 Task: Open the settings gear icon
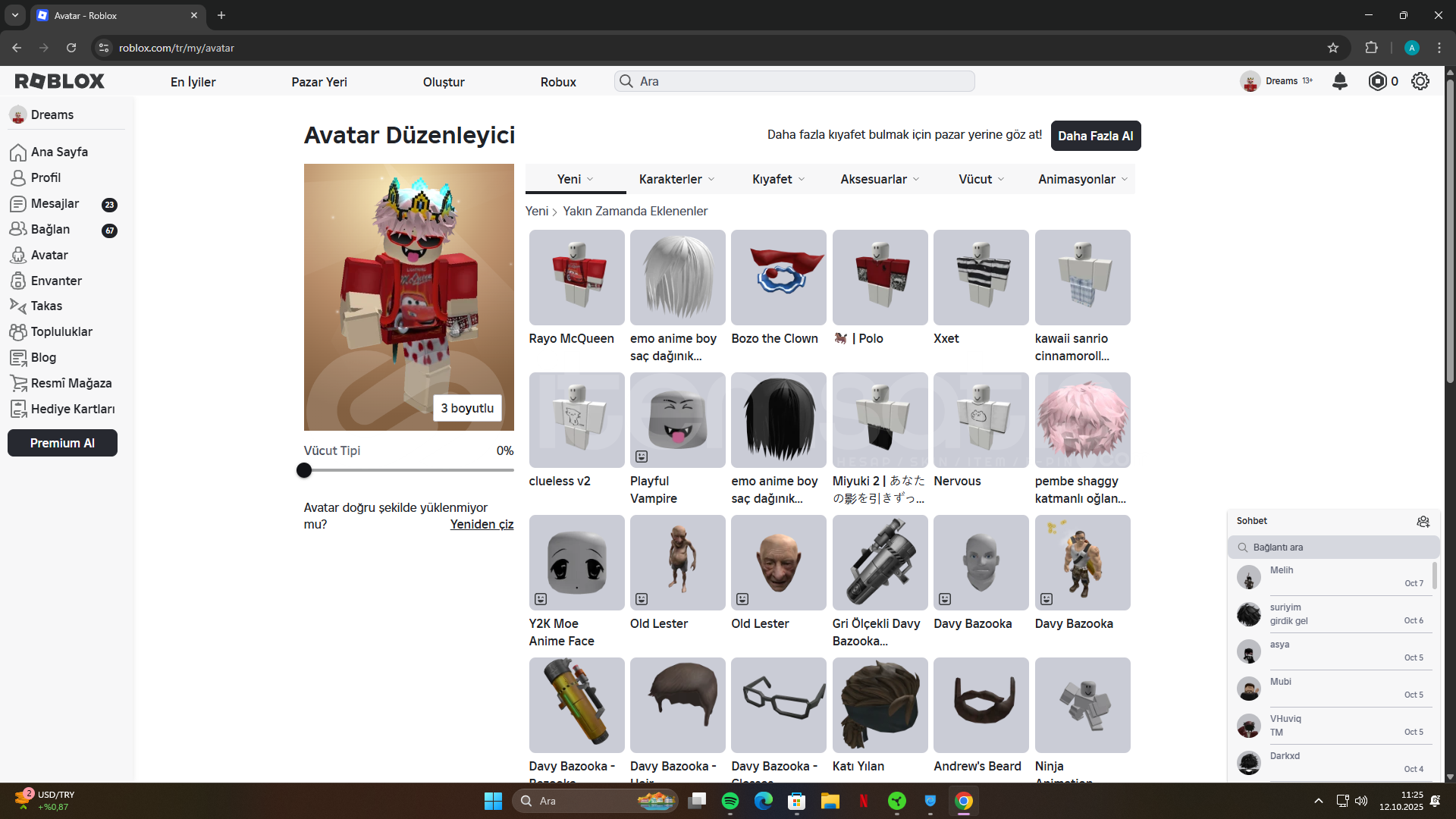(1420, 81)
